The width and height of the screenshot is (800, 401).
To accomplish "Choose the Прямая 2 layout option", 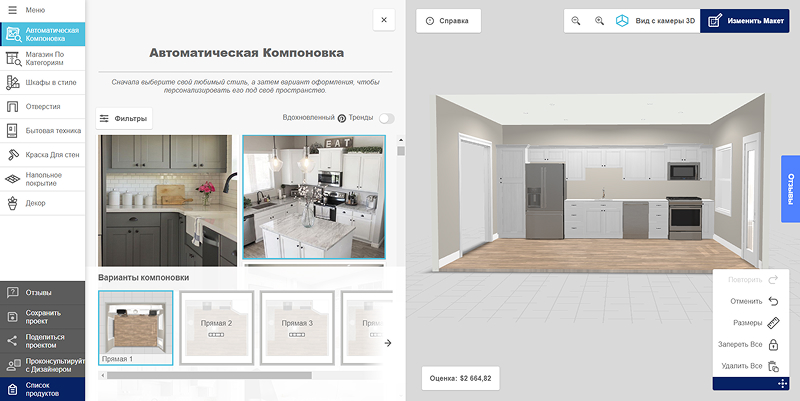I will [216, 328].
